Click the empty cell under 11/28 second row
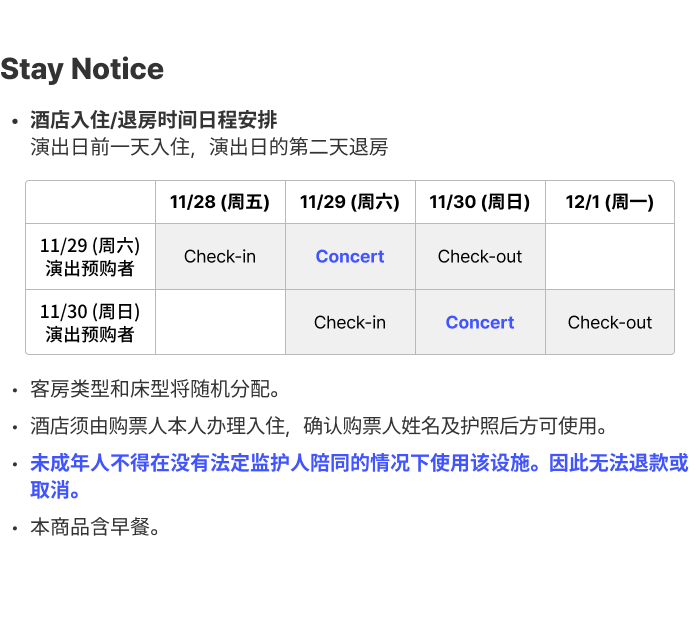 (x=220, y=322)
